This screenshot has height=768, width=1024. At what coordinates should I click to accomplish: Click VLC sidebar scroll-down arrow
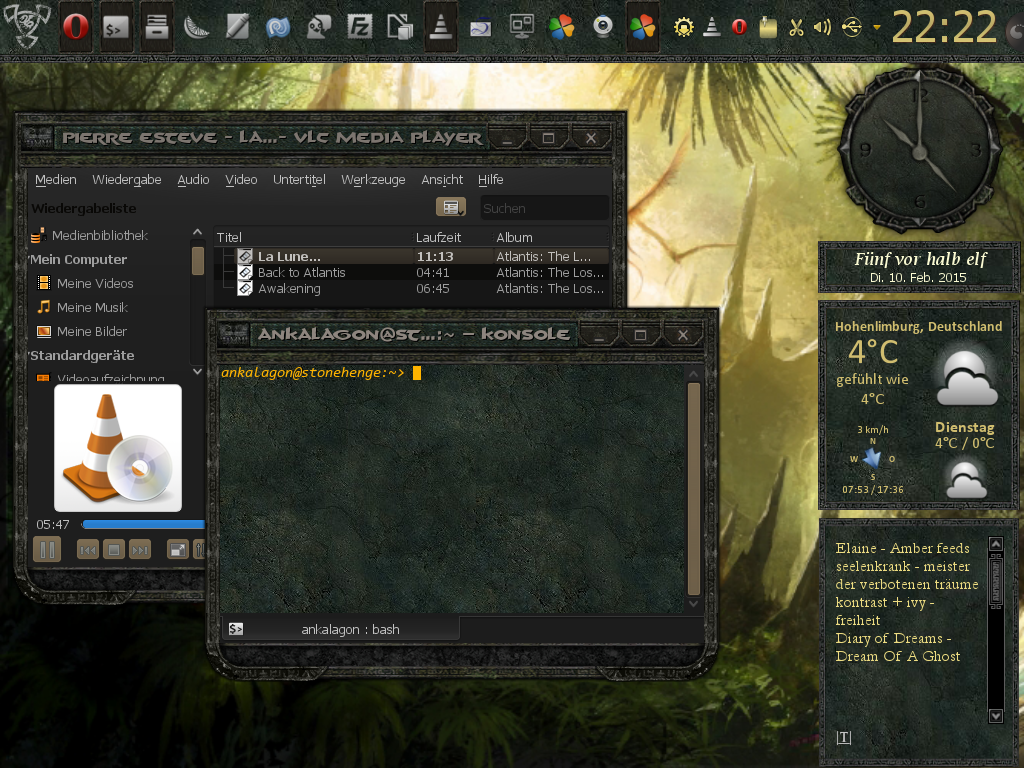click(x=197, y=371)
